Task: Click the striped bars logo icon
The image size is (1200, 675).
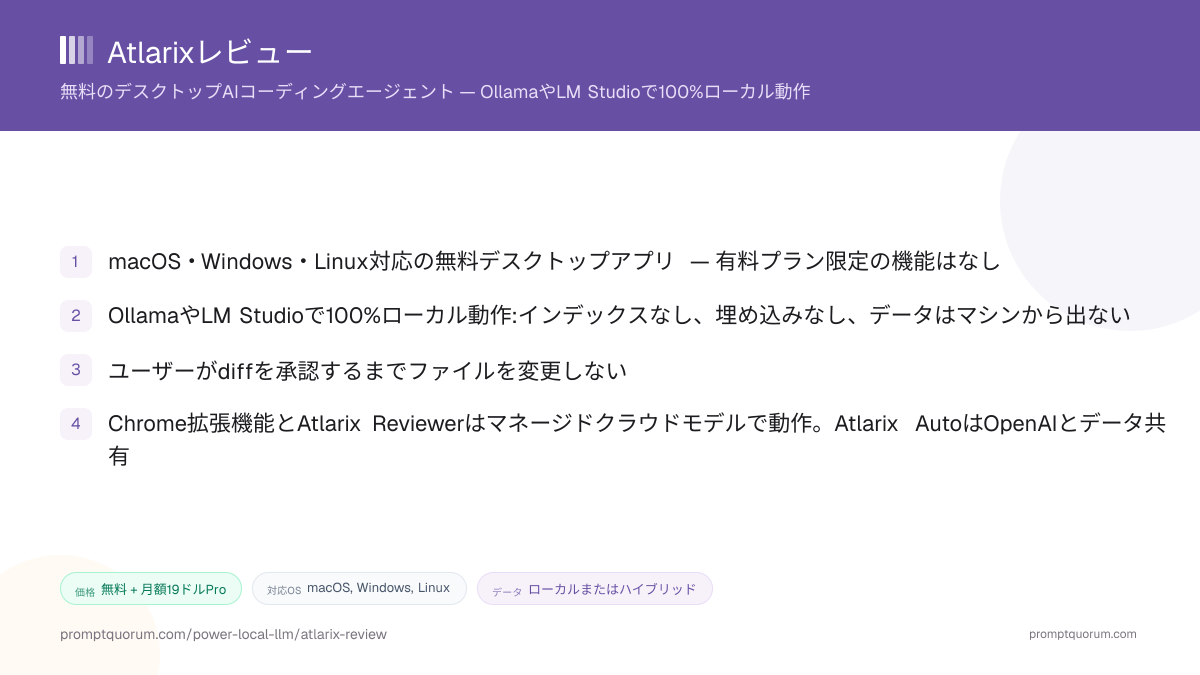Action: pyautogui.click(x=76, y=50)
